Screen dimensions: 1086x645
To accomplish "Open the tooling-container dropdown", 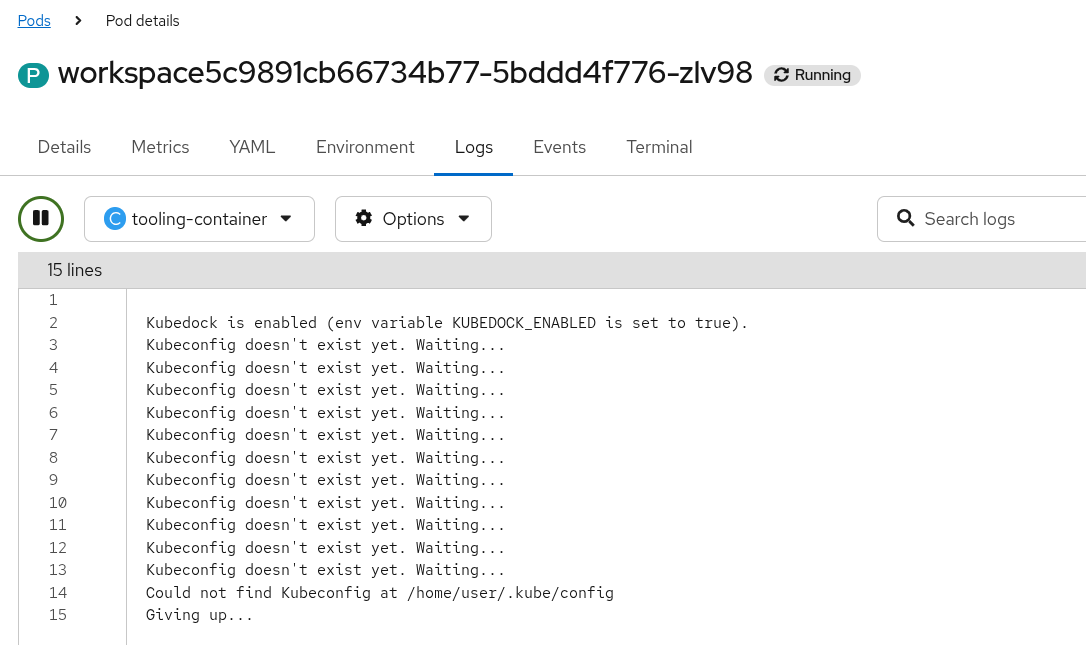I will point(199,219).
